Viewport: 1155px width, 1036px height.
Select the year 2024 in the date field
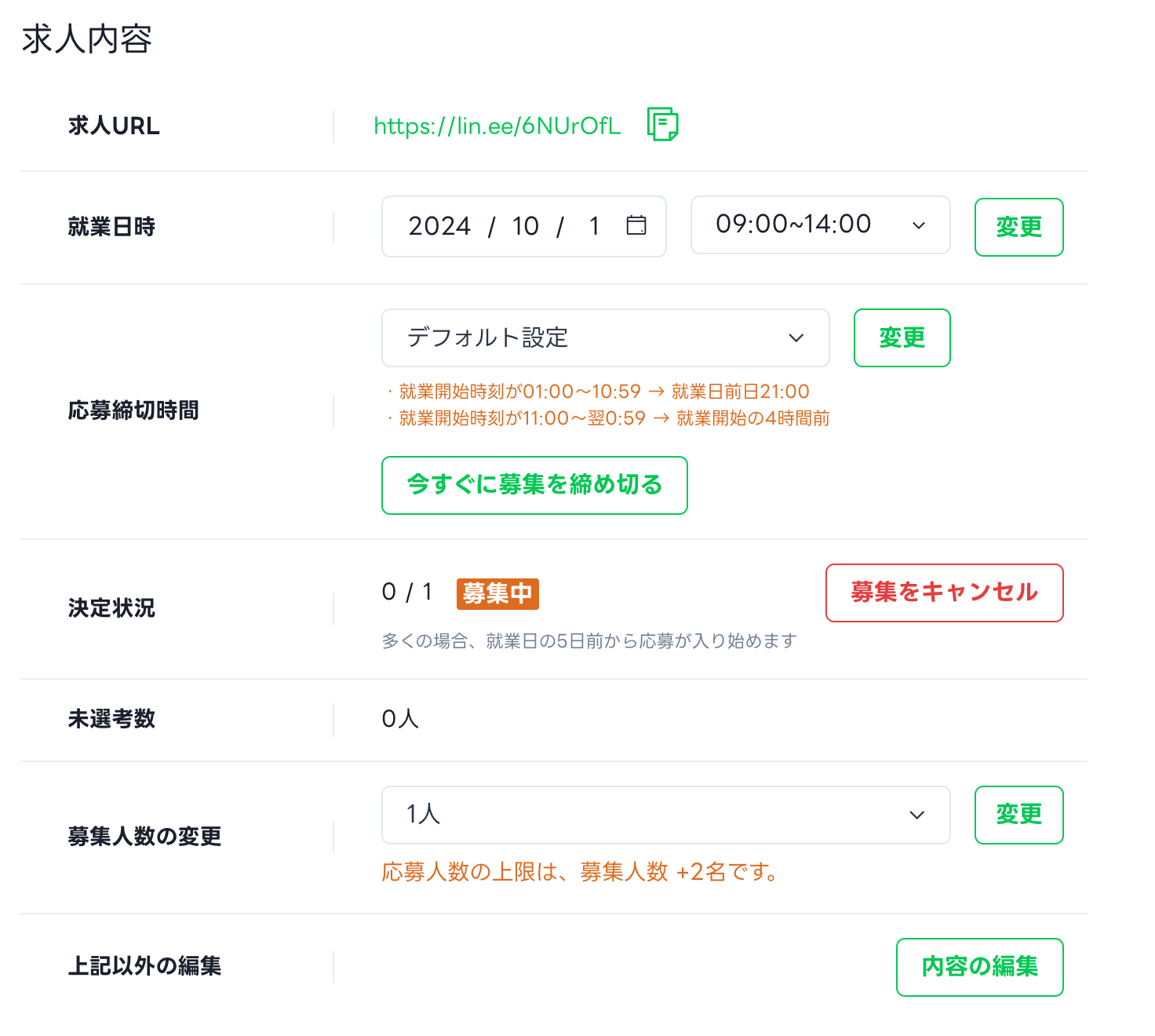tap(439, 226)
